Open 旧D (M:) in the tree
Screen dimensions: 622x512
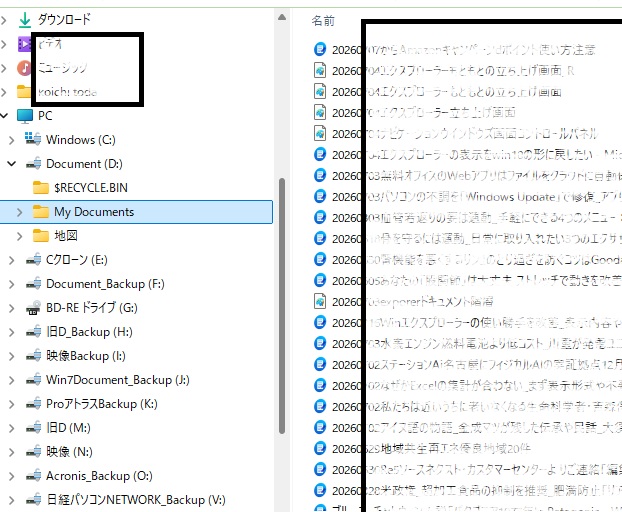(x=68, y=428)
